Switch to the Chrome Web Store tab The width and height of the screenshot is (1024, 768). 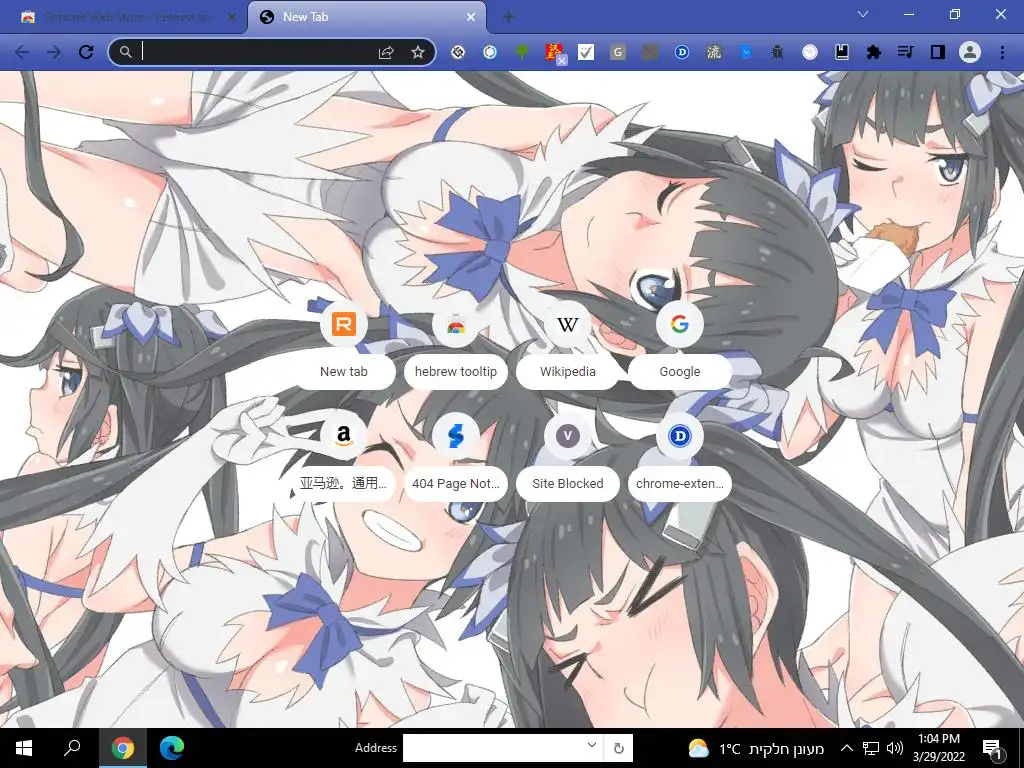(127, 18)
